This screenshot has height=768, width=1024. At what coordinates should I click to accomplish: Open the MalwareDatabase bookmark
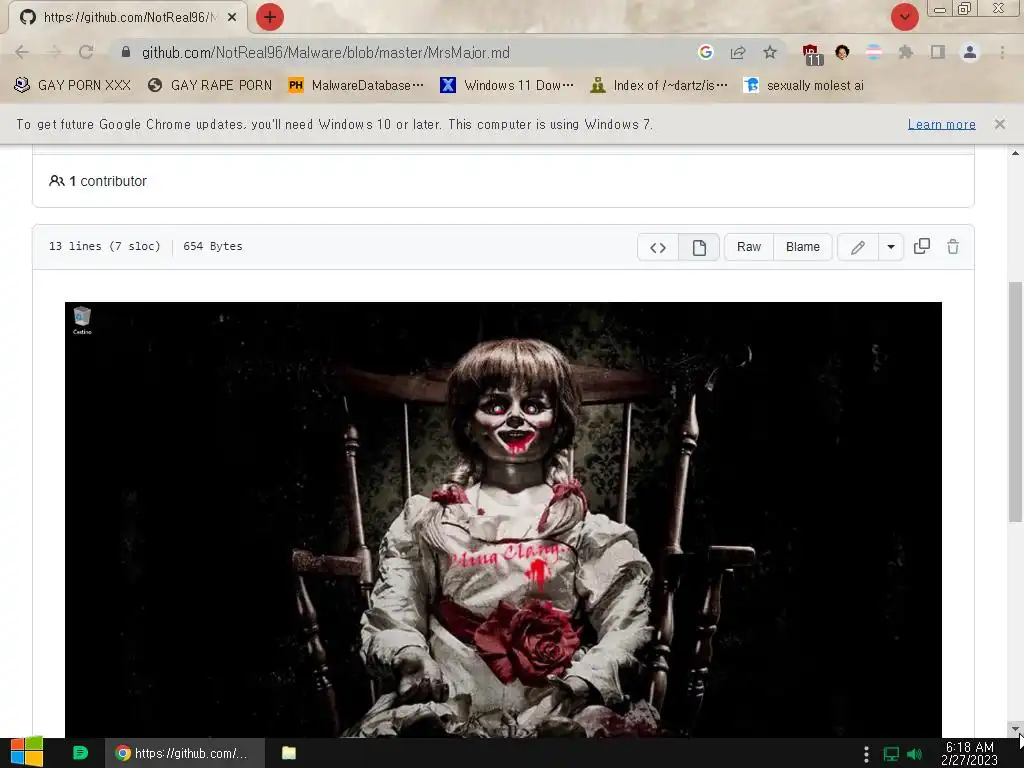(356, 86)
